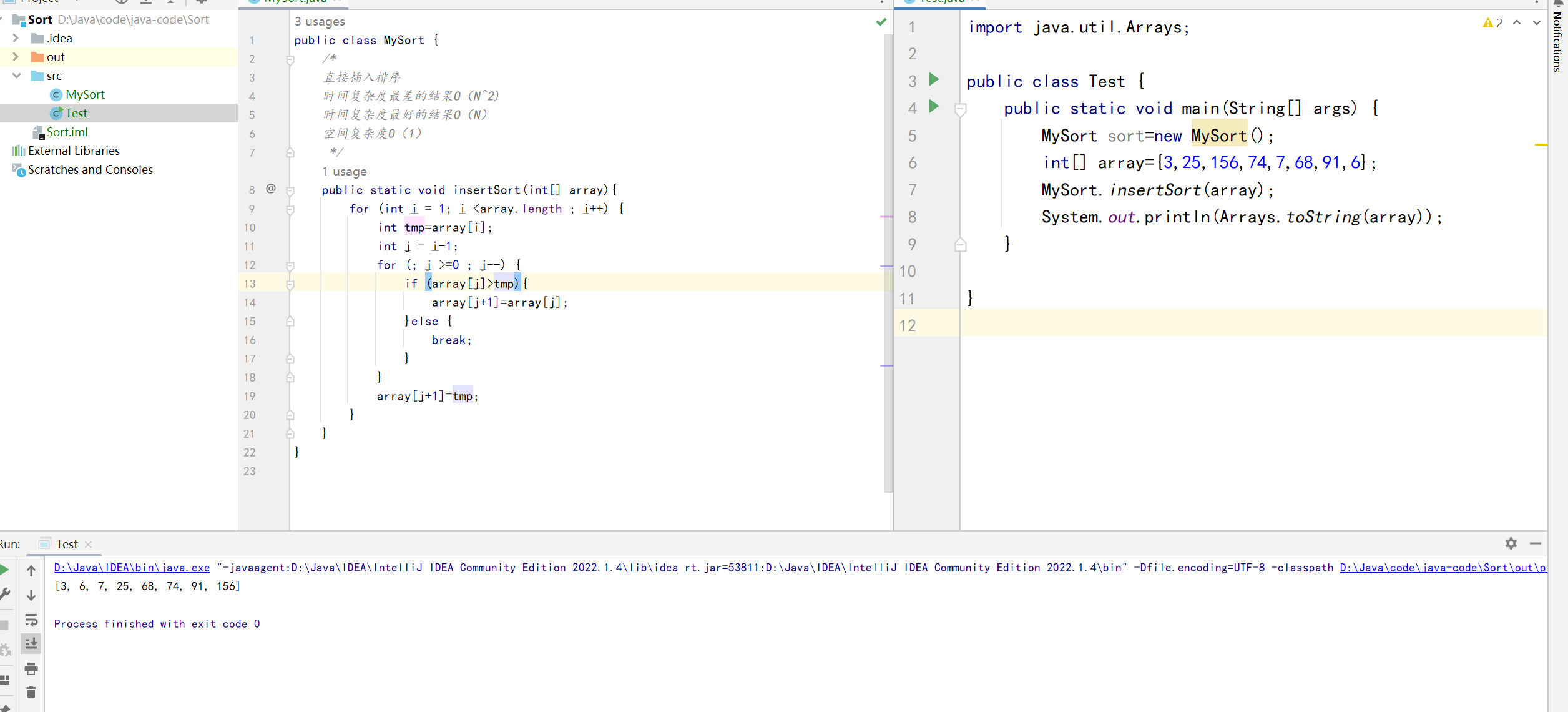Toggle soft-wrap in console

click(31, 620)
